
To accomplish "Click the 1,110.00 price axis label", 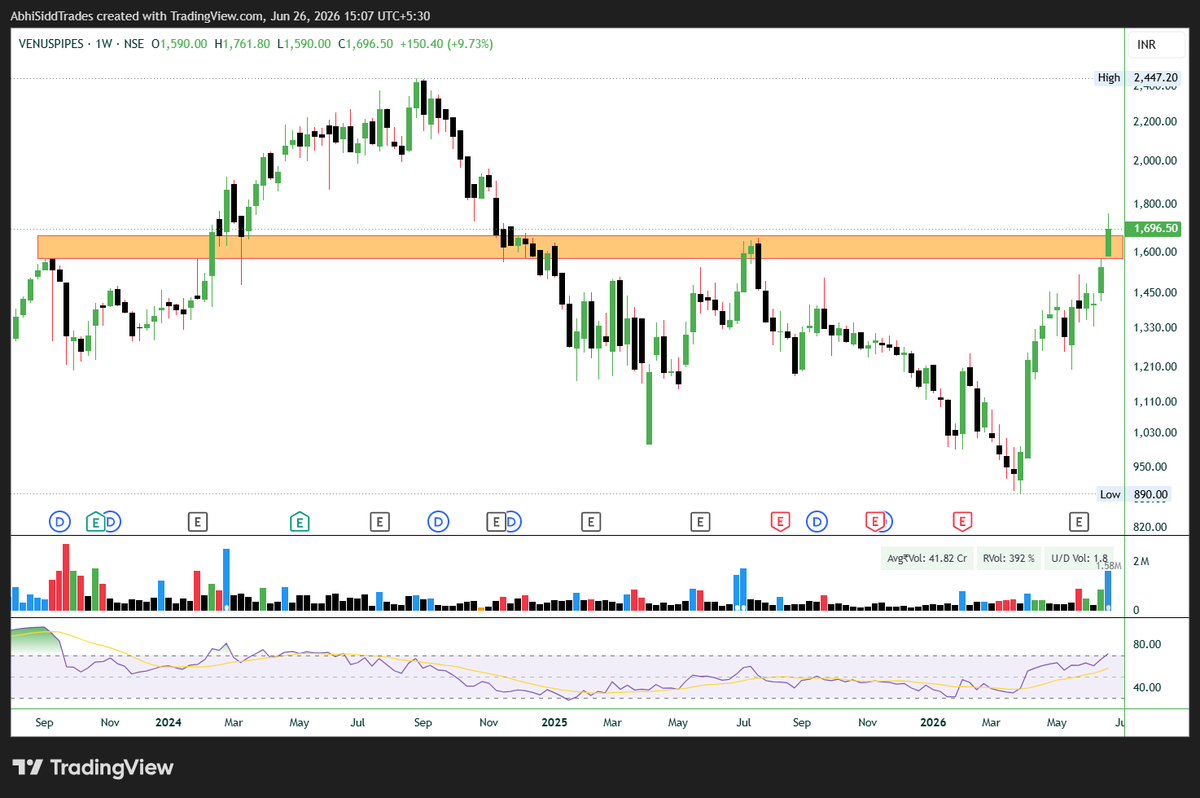I will click(x=1155, y=401).
